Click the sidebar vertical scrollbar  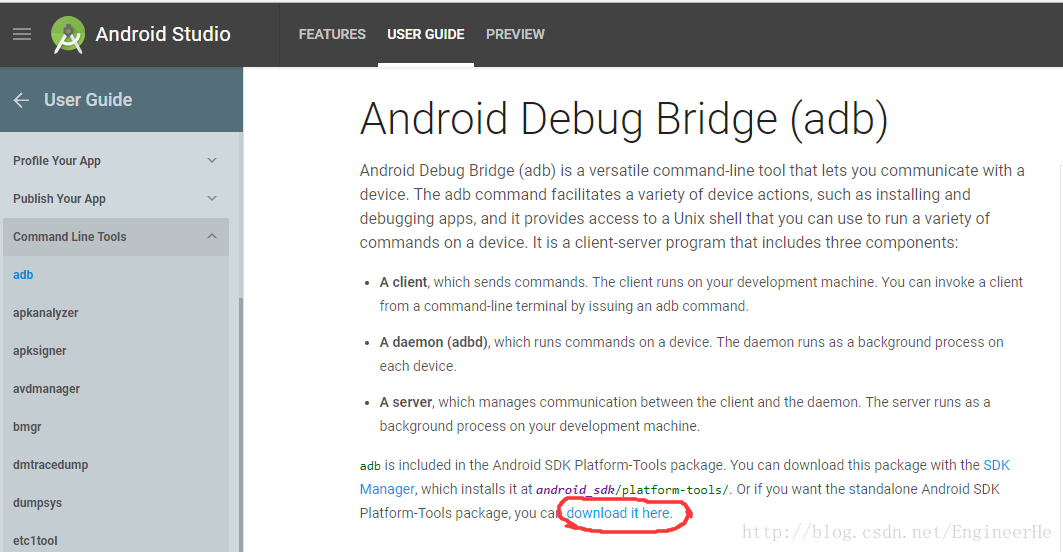pos(241,424)
